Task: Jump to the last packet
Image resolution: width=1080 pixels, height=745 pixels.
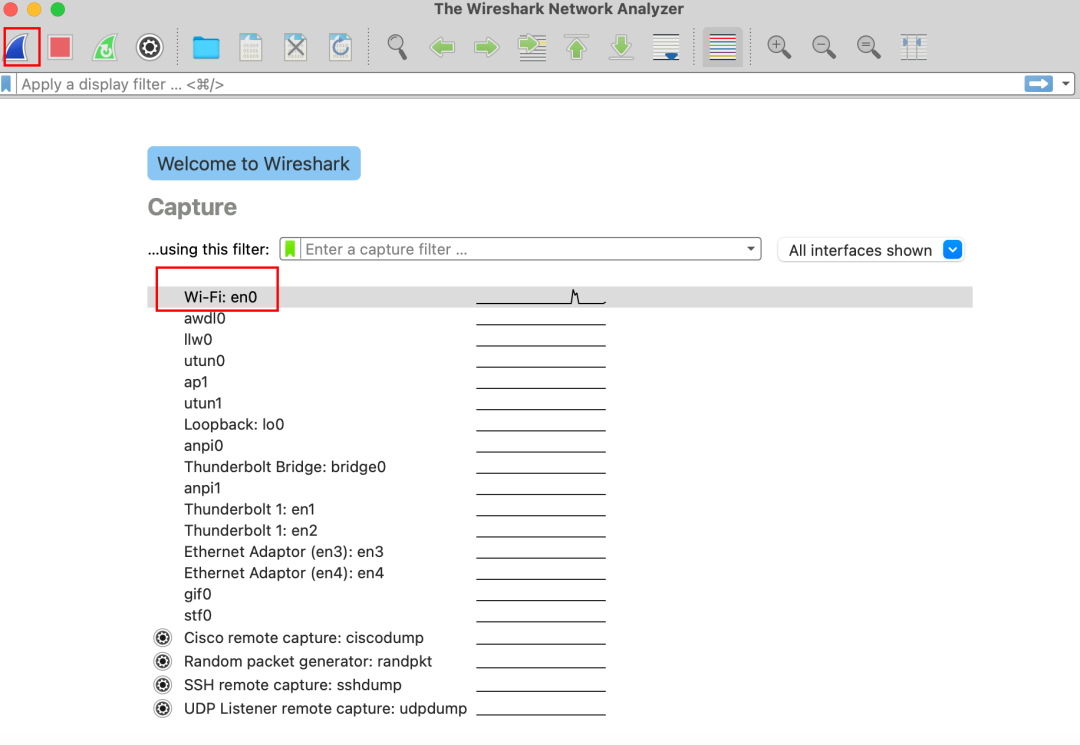Action: 621,48
